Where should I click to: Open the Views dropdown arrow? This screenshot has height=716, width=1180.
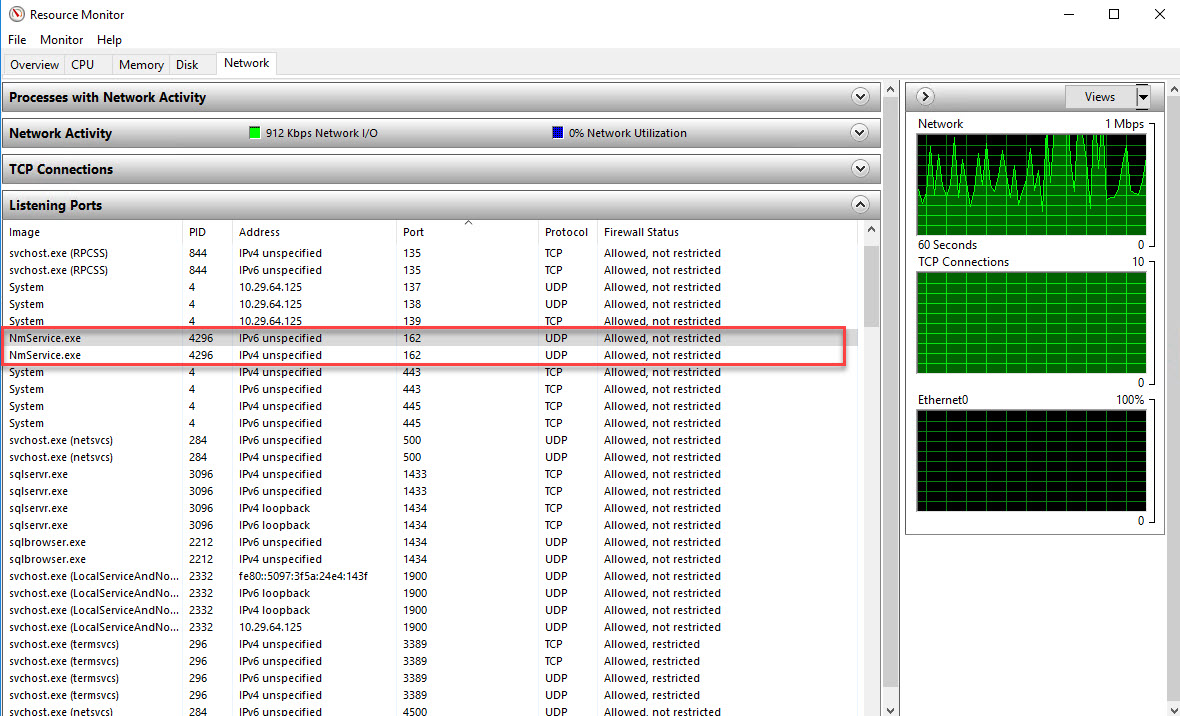(x=1143, y=96)
